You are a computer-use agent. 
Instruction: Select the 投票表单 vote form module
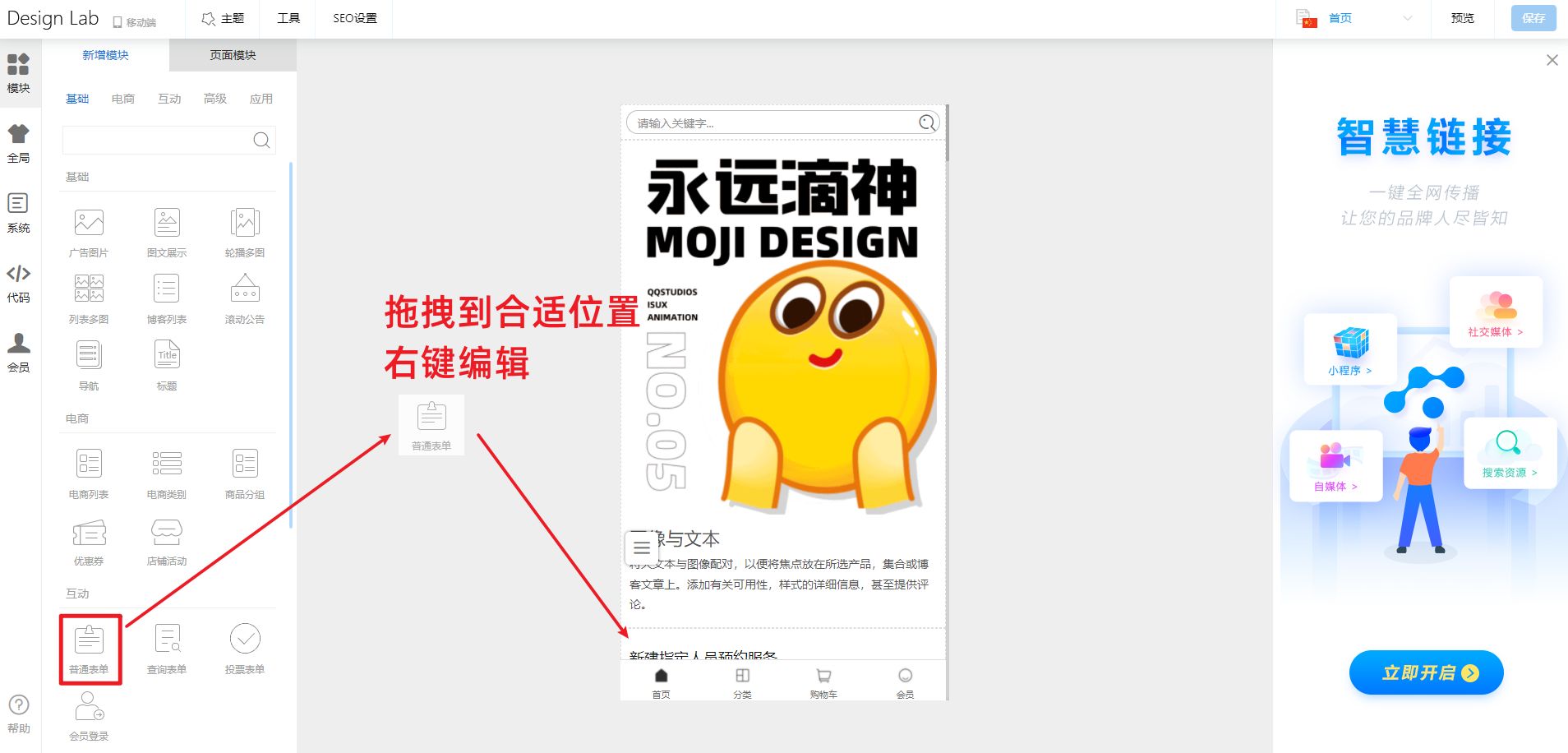(245, 650)
